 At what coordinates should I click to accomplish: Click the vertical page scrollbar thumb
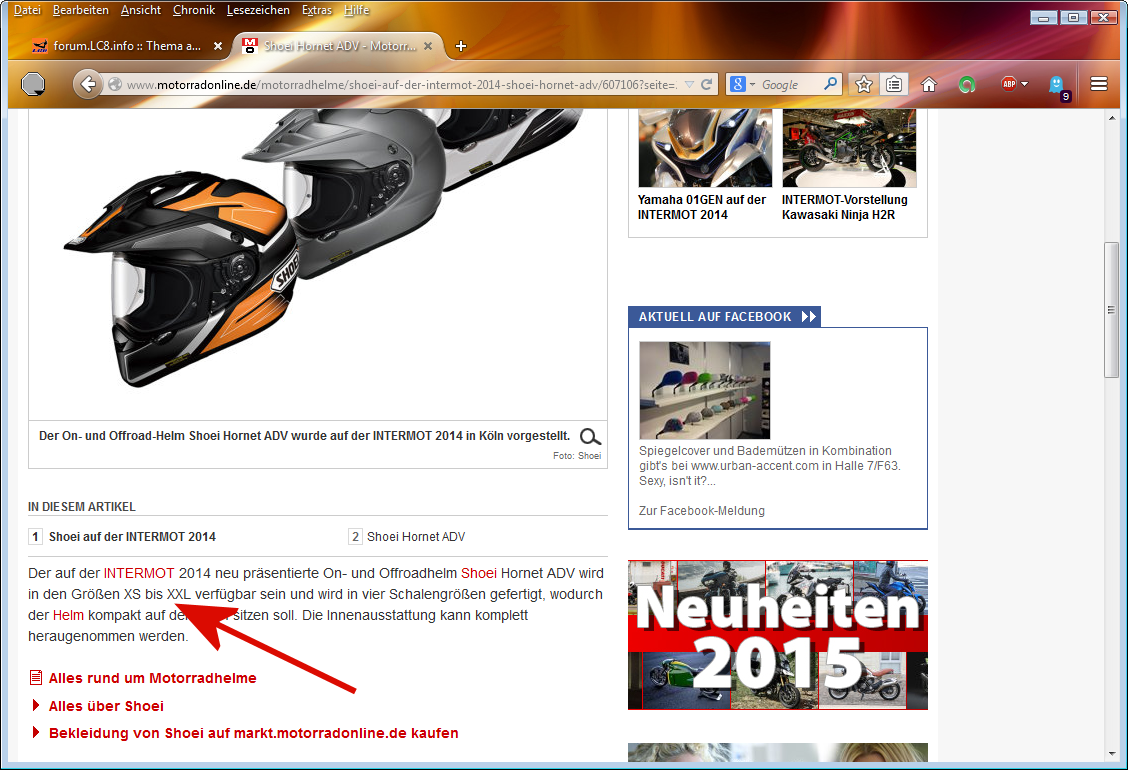[x=1111, y=310]
